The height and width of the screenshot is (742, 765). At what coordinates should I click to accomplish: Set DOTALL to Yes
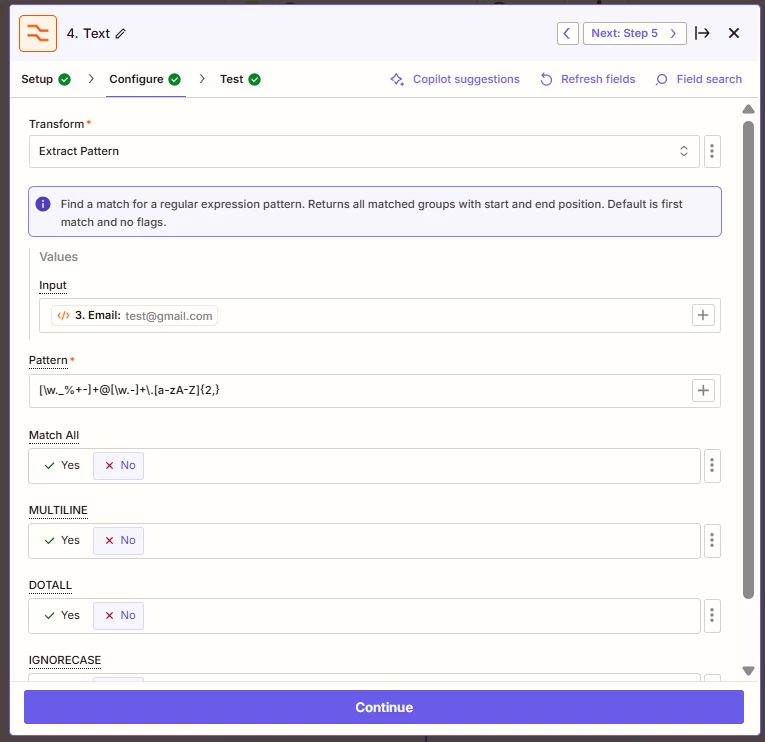pyautogui.click(x=62, y=616)
